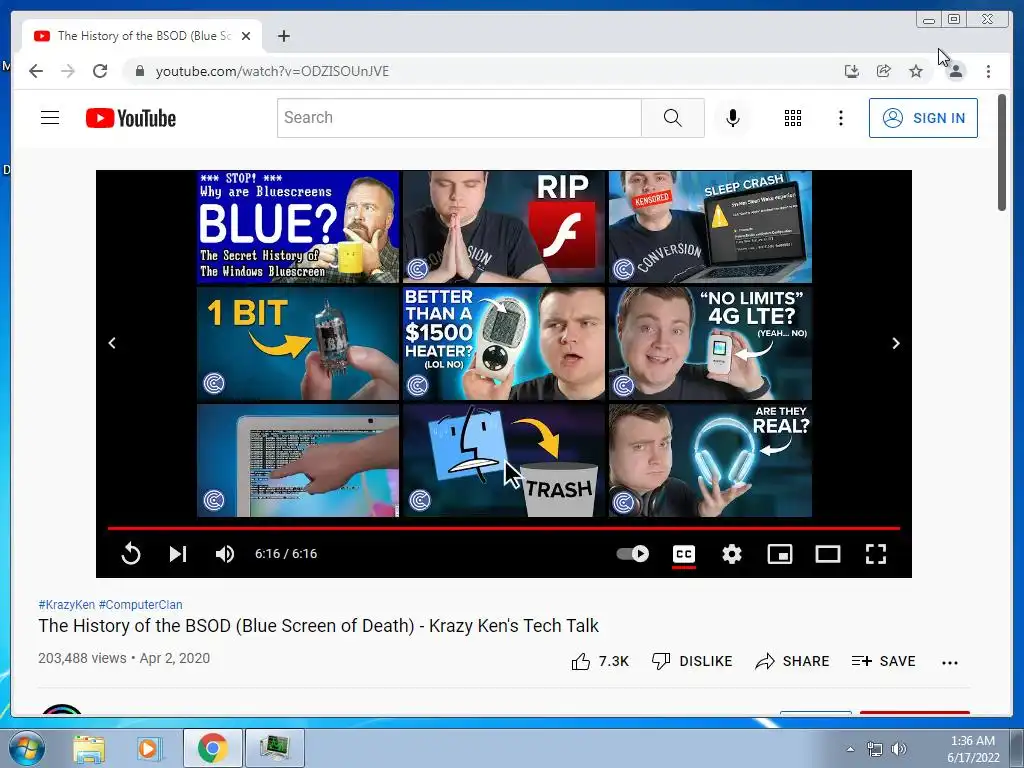Image resolution: width=1024 pixels, height=768 pixels.
Task: Open YouTube settings three-dot menu
Action: [840, 118]
